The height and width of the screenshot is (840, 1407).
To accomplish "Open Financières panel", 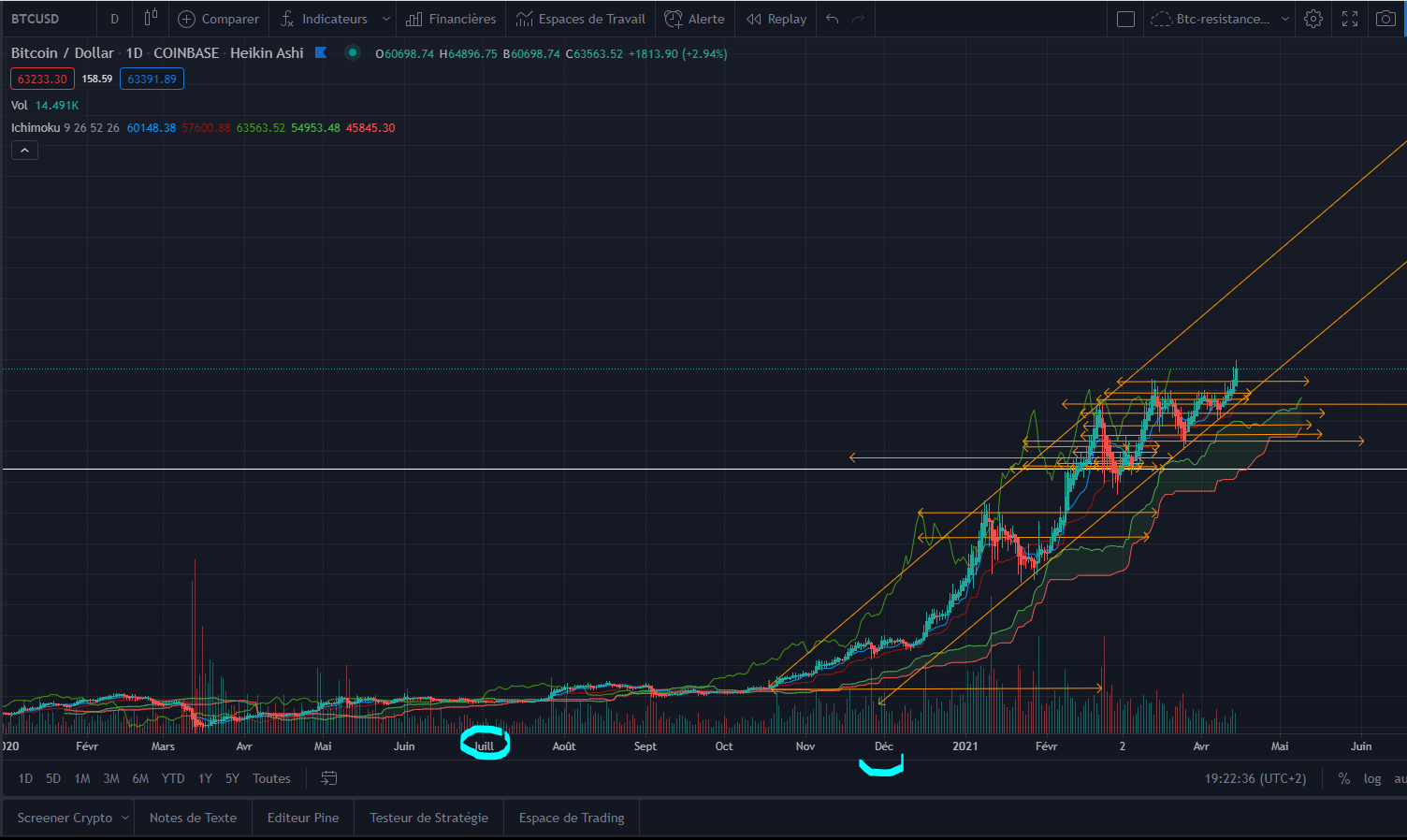I will [x=451, y=19].
